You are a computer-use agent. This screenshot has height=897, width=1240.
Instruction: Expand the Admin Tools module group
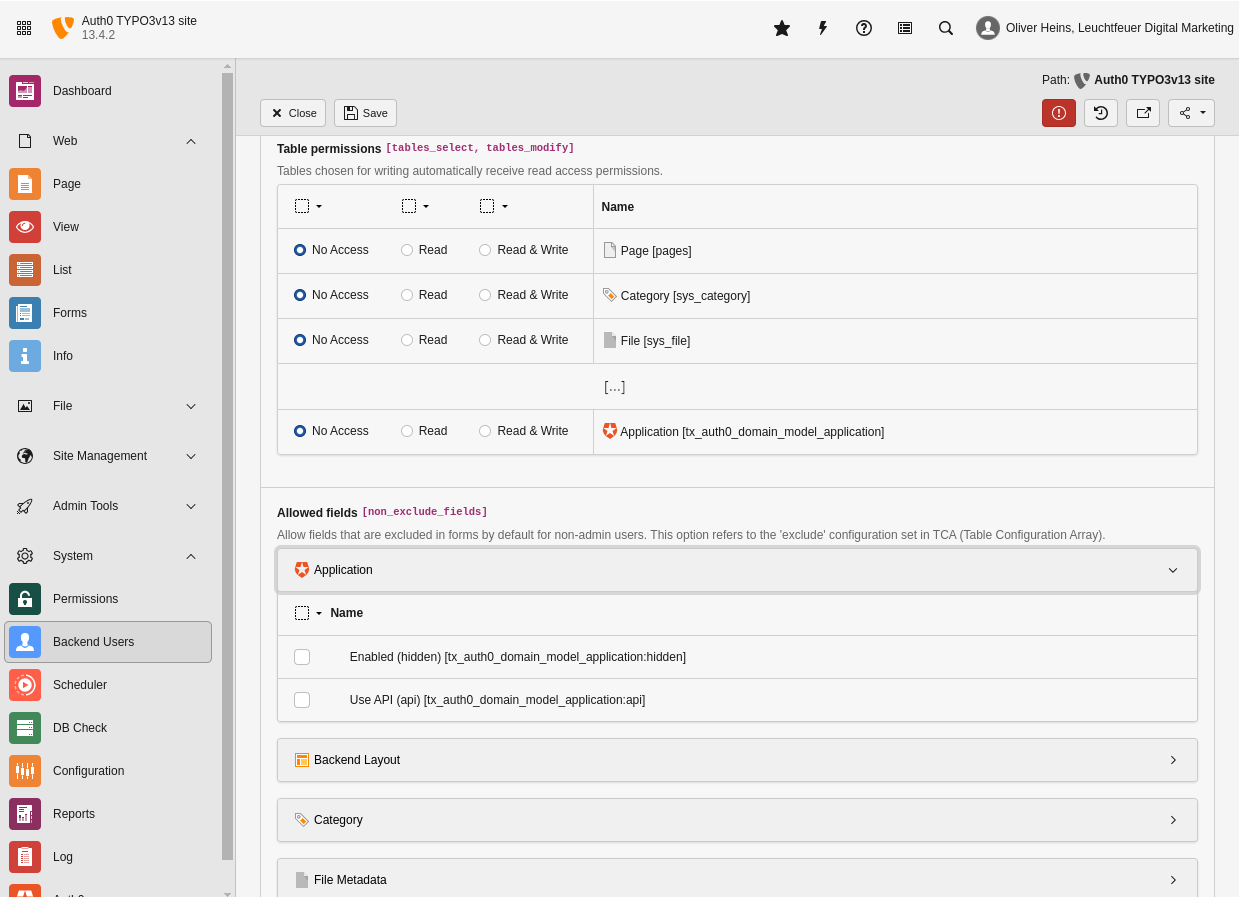click(x=108, y=506)
